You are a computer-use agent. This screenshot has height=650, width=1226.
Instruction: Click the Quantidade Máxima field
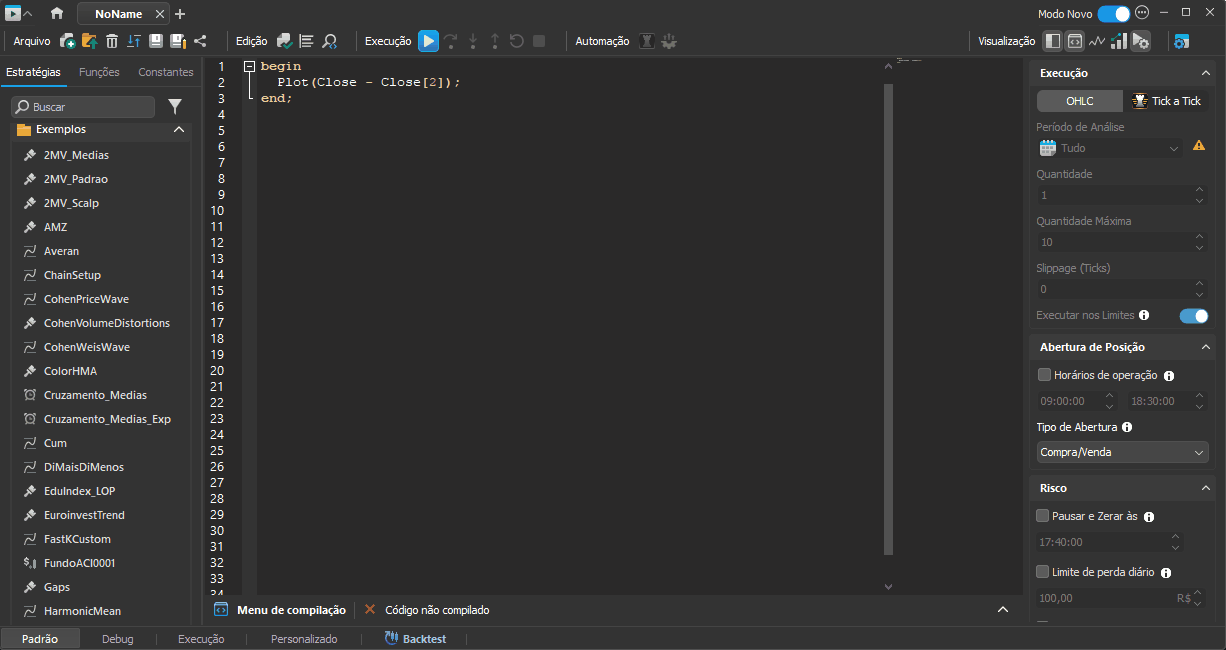pos(1123,242)
